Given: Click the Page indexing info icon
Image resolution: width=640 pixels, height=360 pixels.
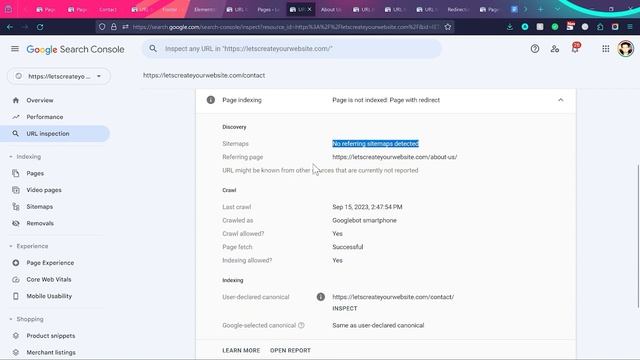Looking at the screenshot, I should (211, 100).
